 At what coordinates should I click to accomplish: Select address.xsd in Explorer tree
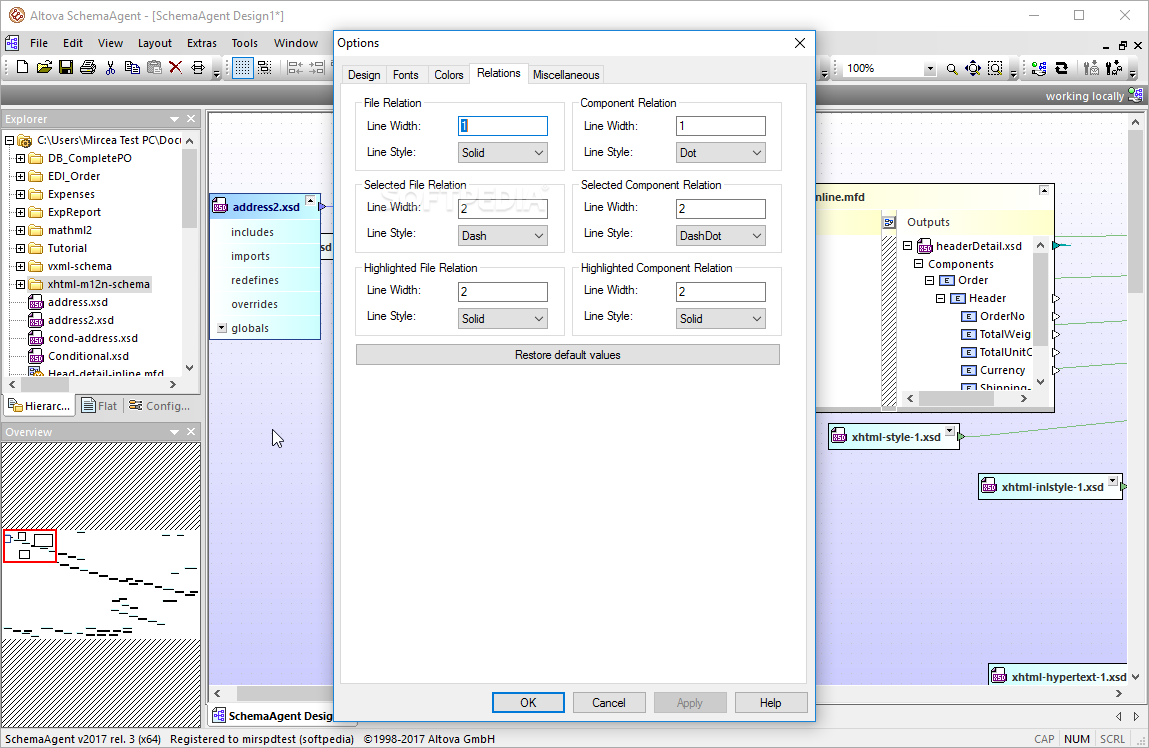tap(77, 302)
